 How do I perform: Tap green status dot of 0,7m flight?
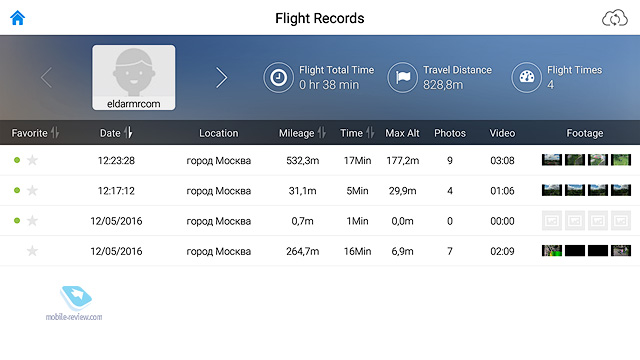pos(17,220)
